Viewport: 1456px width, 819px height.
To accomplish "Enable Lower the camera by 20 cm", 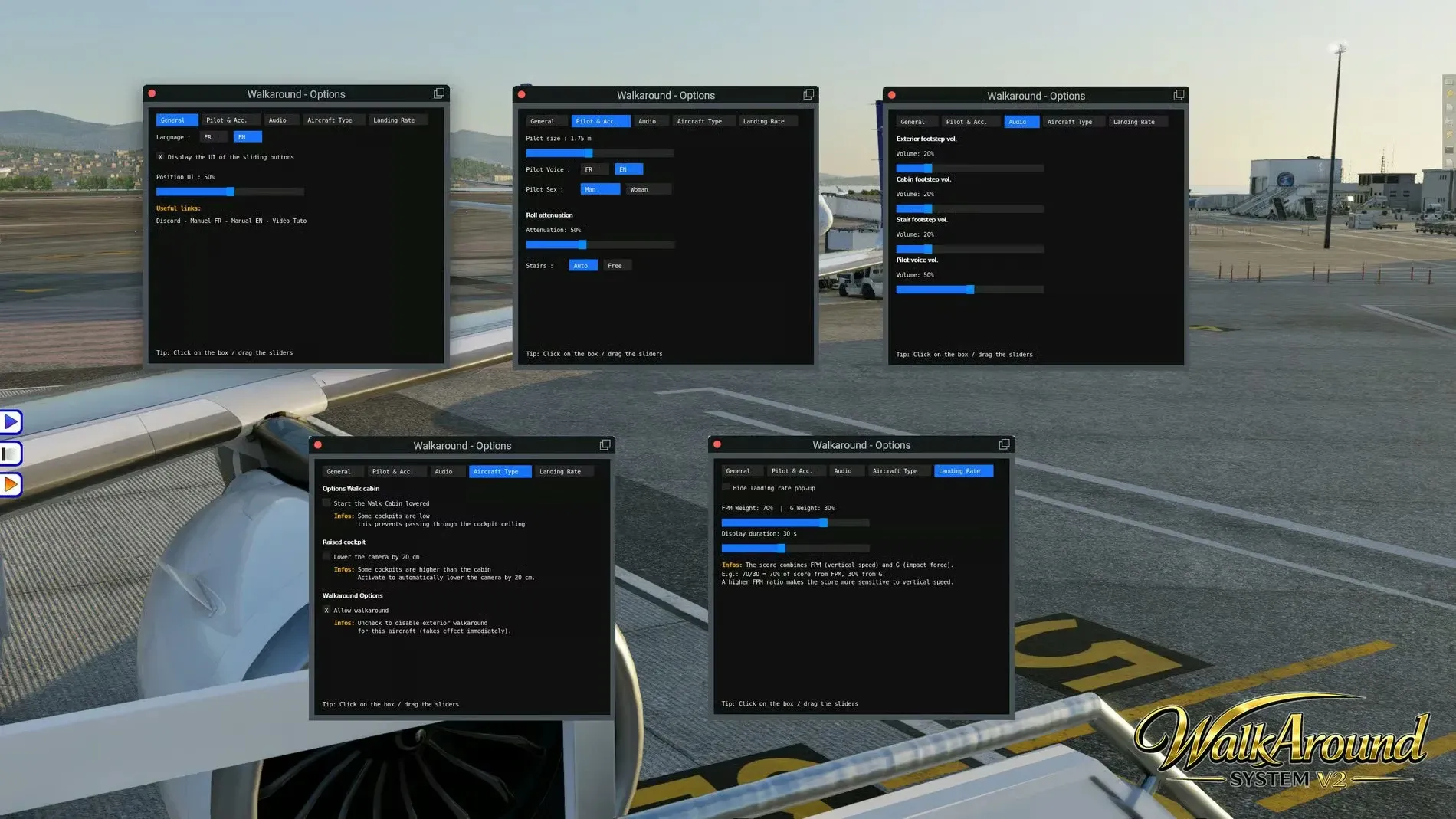I will tap(326, 556).
